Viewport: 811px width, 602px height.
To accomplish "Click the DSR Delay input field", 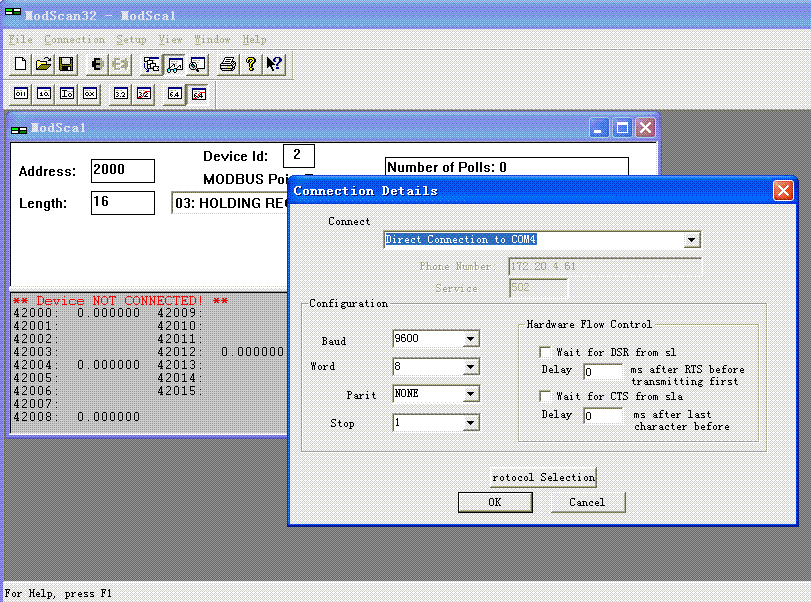I will pyautogui.click(x=602, y=372).
